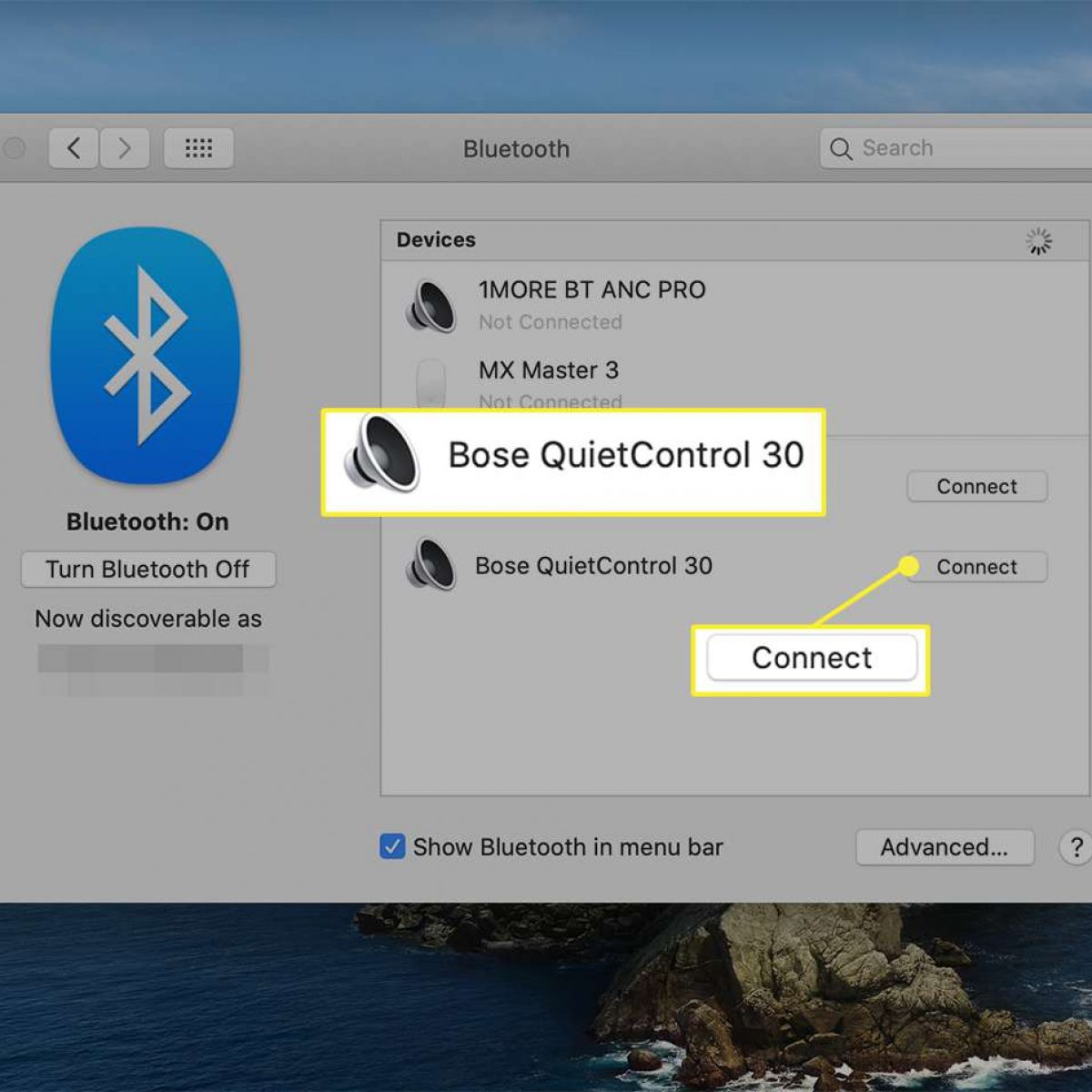This screenshot has width=1092, height=1092.
Task: Uncheck Show Bluetooth in menu bar
Action: pos(392,847)
